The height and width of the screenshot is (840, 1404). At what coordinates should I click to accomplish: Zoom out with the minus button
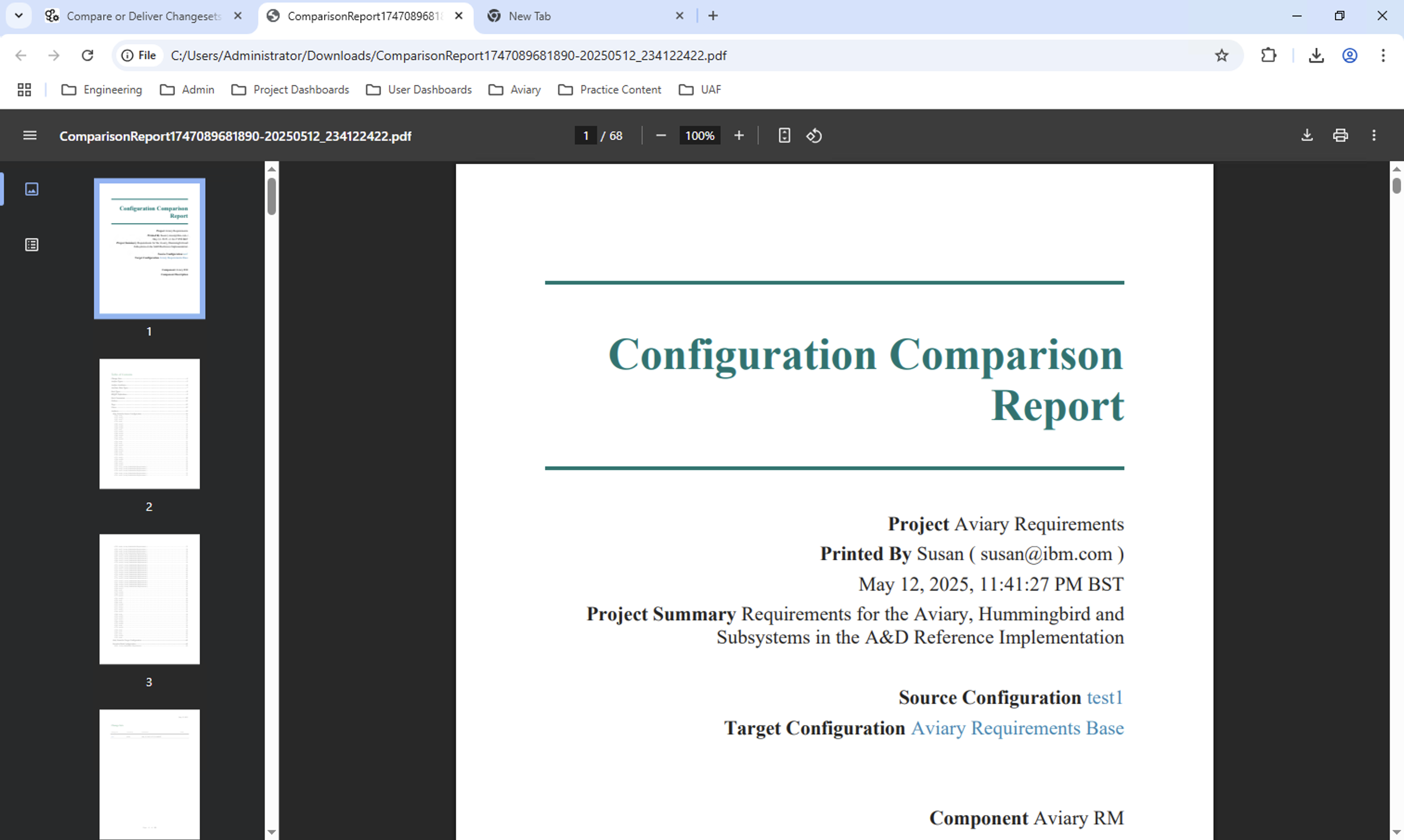(661, 136)
